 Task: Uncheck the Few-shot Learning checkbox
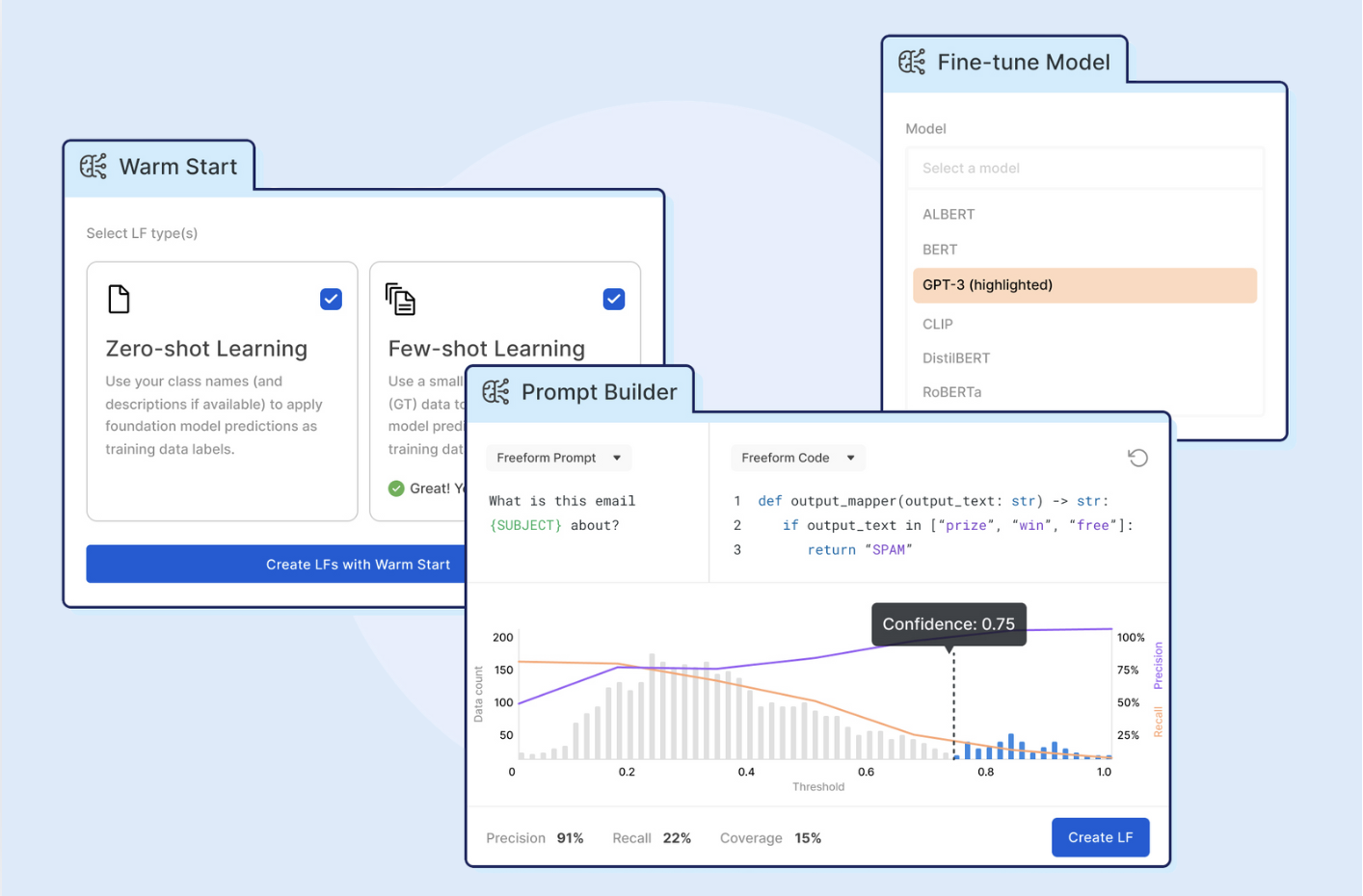613,299
